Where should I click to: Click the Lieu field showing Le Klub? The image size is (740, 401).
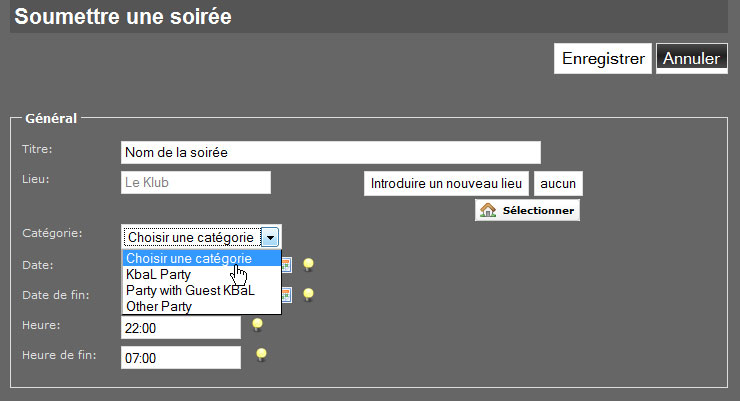click(196, 183)
